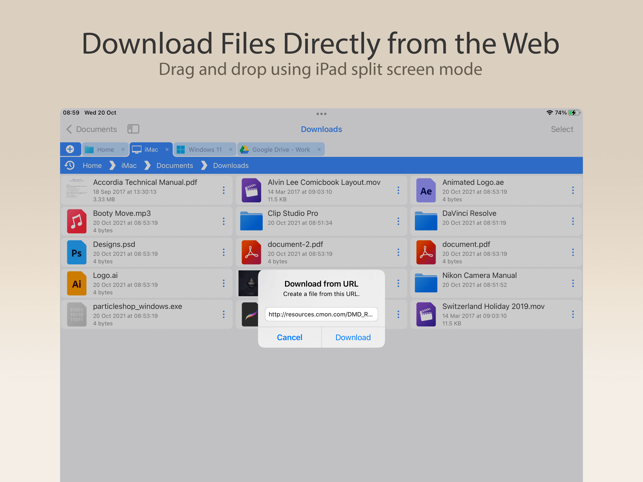Tap Select in top right

pos(562,129)
